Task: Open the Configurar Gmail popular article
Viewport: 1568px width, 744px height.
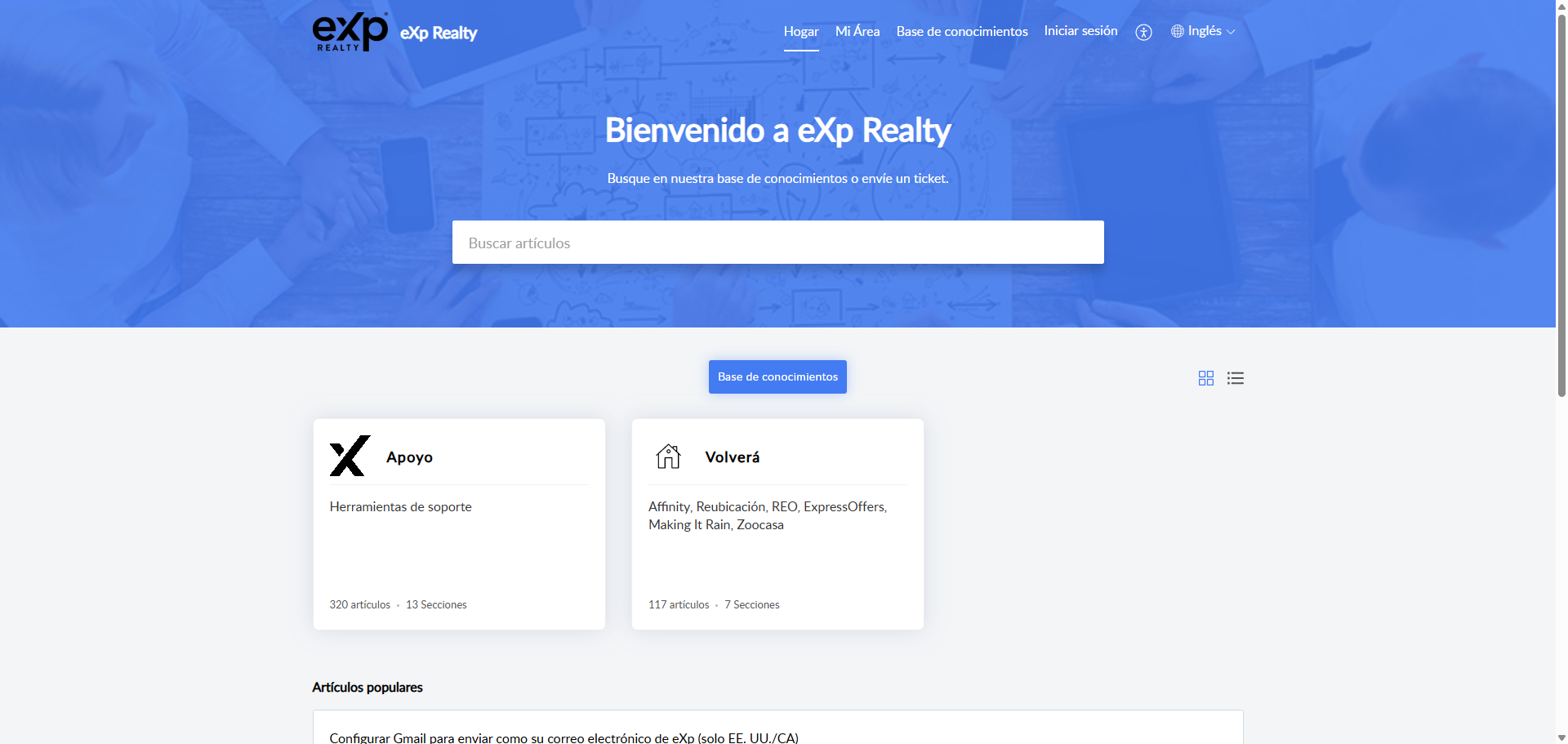Action: coord(563,737)
